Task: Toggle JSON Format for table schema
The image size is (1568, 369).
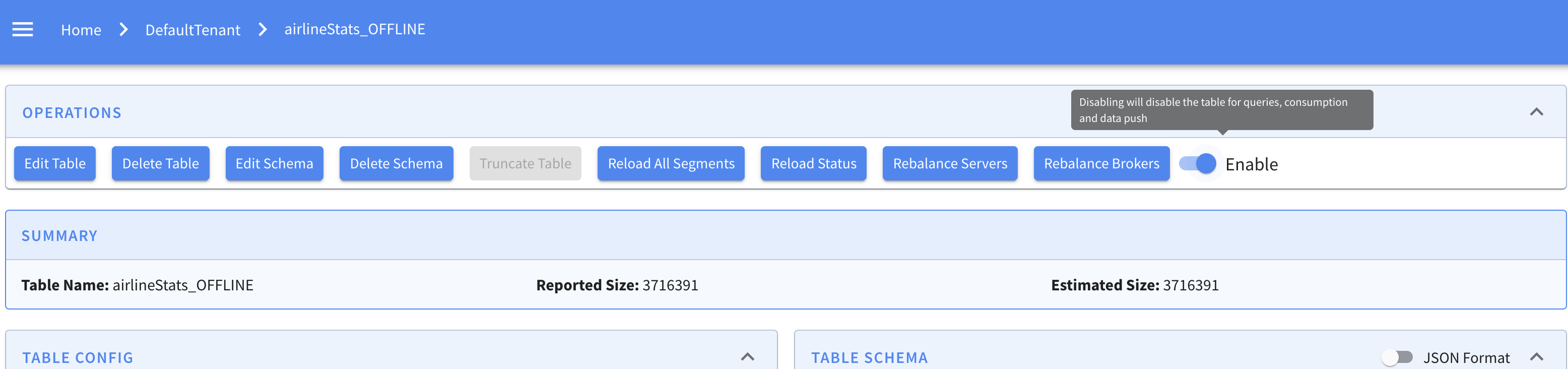Action: pyautogui.click(x=1397, y=357)
